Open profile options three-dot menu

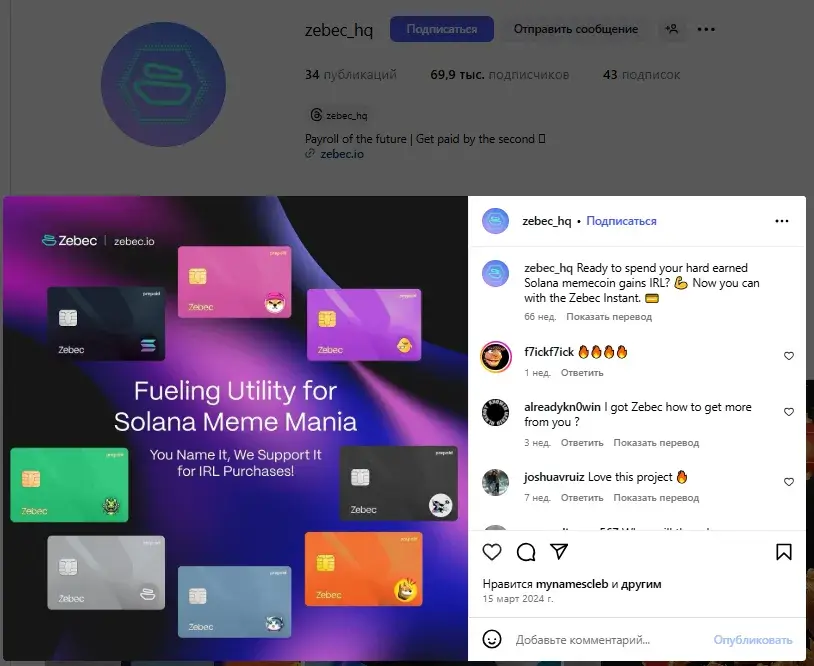[x=706, y=29]
